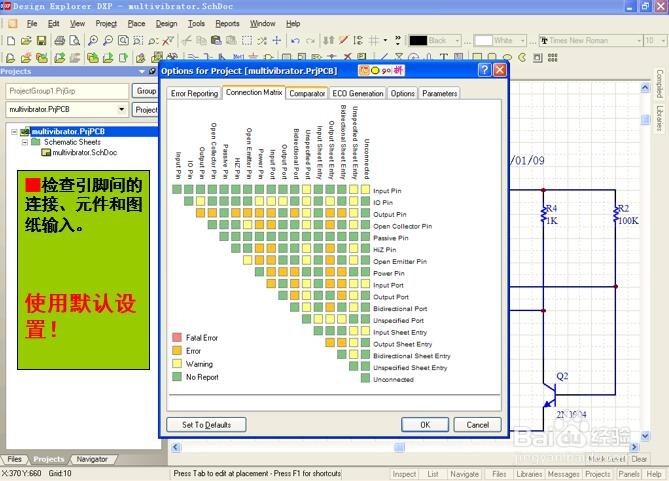Click the schematic vertical scrollbar down arrow
Image resolution: width=669 pixels, height=481 pixels.
[645, 436]
